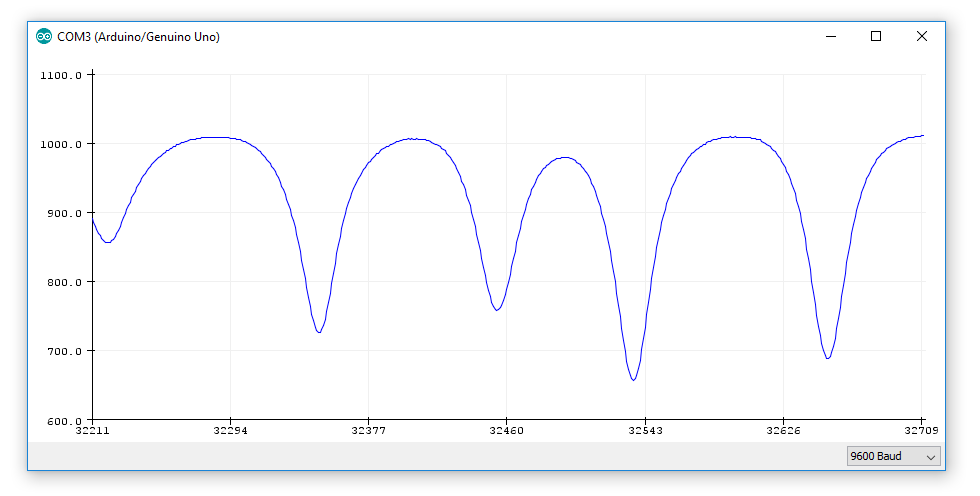Click the 700.0 y-axis label
The height and width of the screenshot is (496, 980).
click(64, 351)
